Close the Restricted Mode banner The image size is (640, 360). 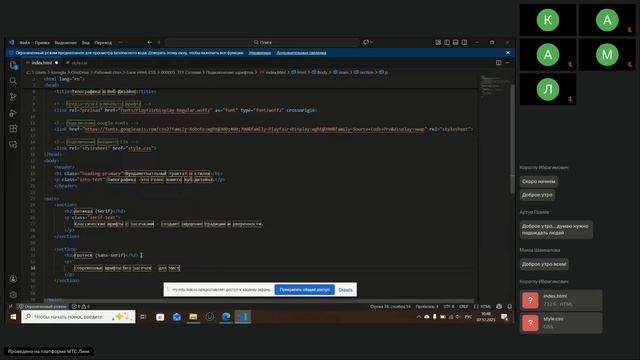(508, 53)
